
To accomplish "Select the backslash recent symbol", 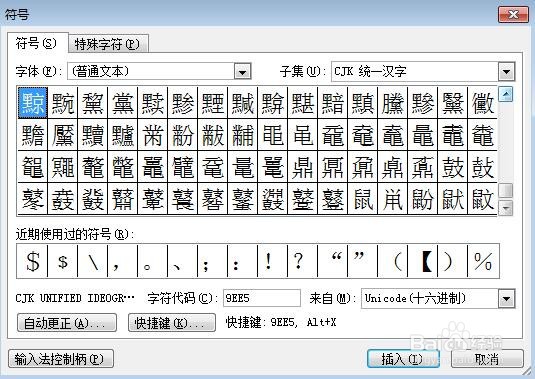I will [x=93, y=261].
